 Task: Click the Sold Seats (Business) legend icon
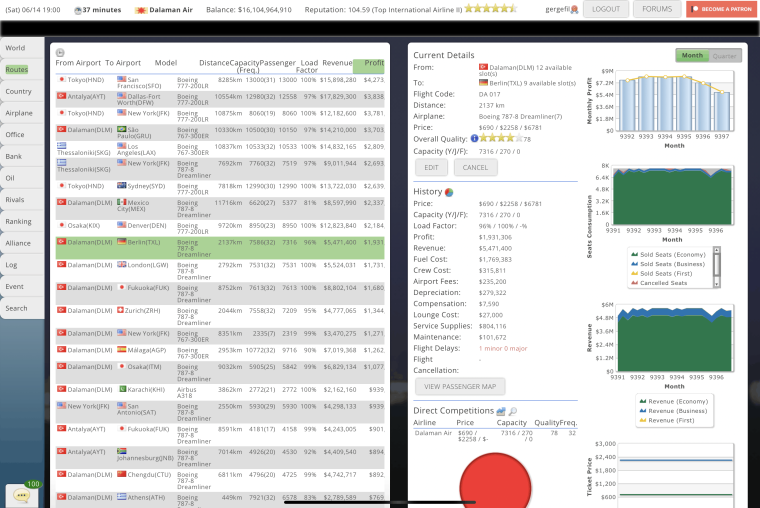[x=634, y=264]
